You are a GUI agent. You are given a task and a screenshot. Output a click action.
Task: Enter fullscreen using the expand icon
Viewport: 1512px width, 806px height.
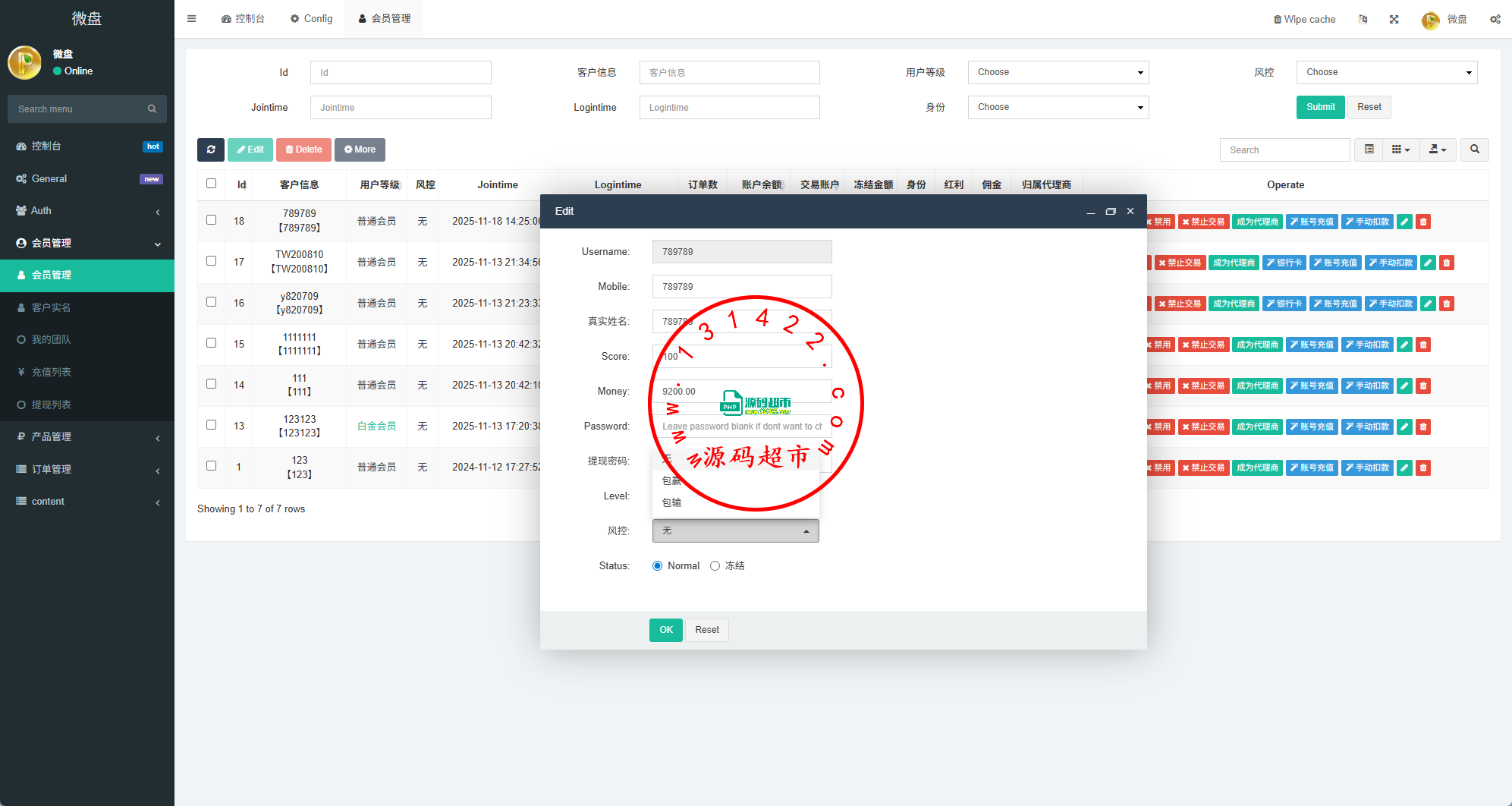[1394, 19]
